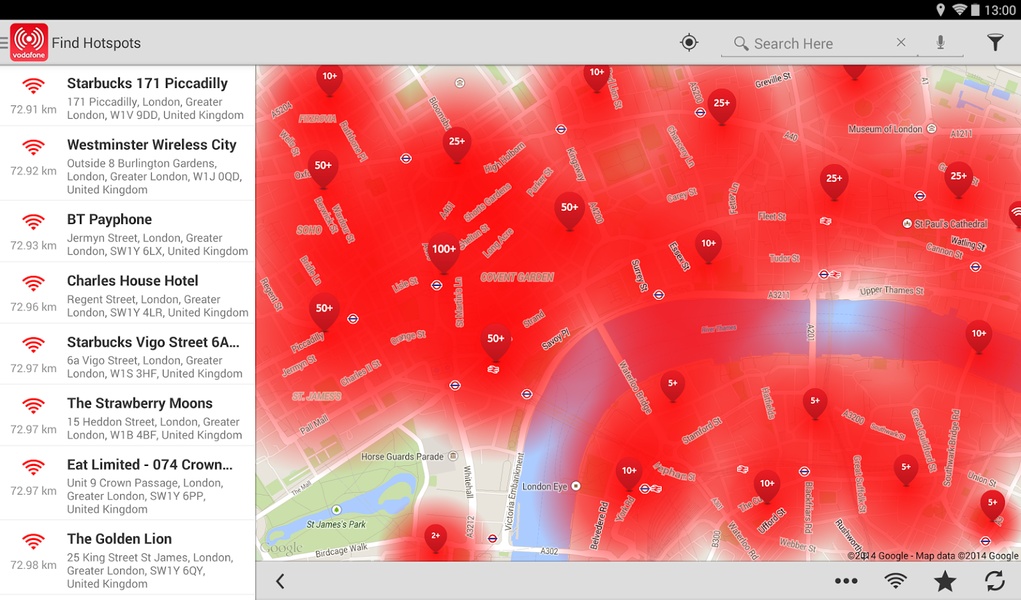Click London Eye landmark marker

pos(576,486)
